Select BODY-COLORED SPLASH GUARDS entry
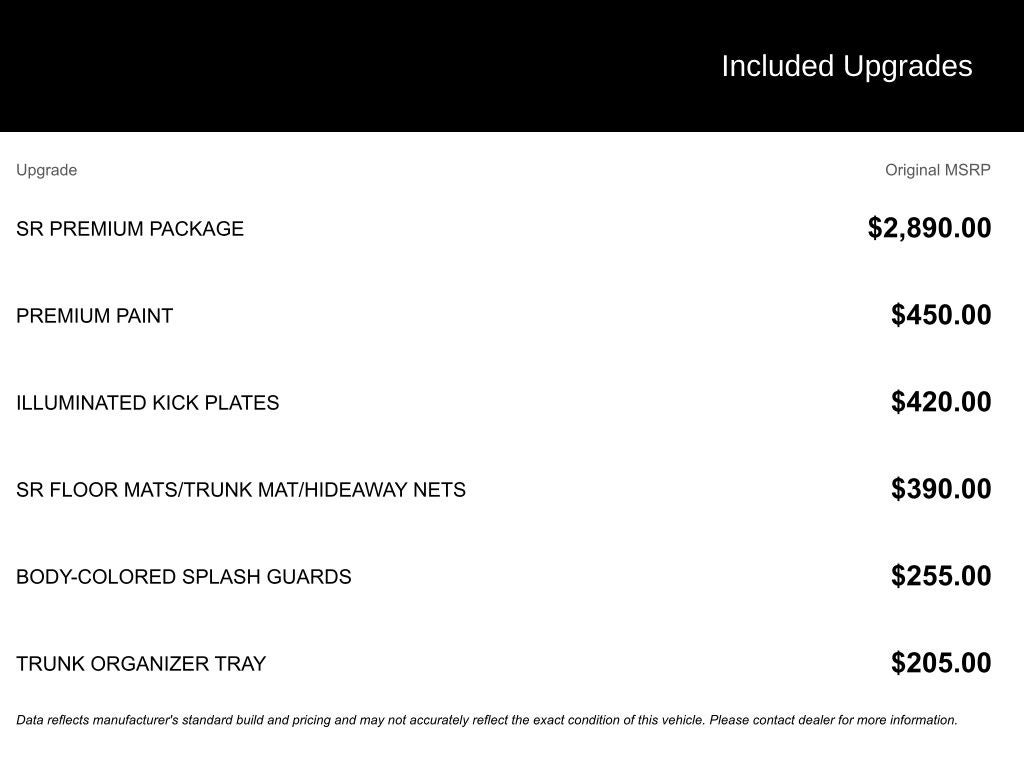 coord(184,577)
